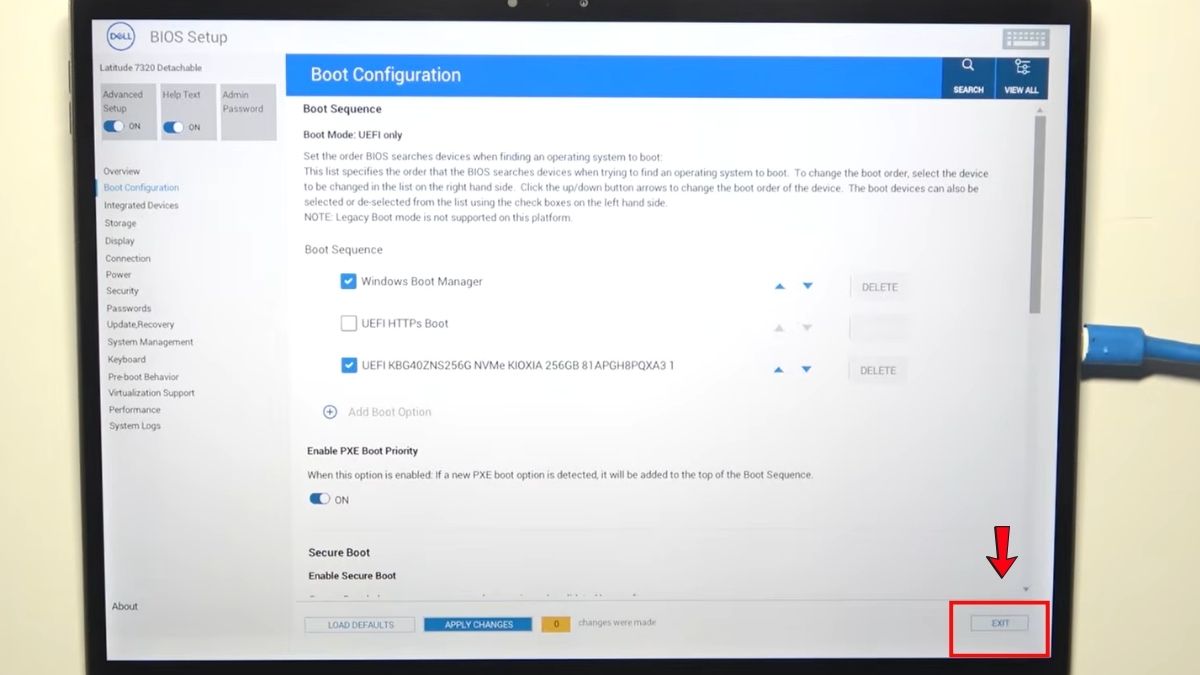1200x675 pixels.
Task: Click the changes counter badge
Action: click(x=556, y=624)
